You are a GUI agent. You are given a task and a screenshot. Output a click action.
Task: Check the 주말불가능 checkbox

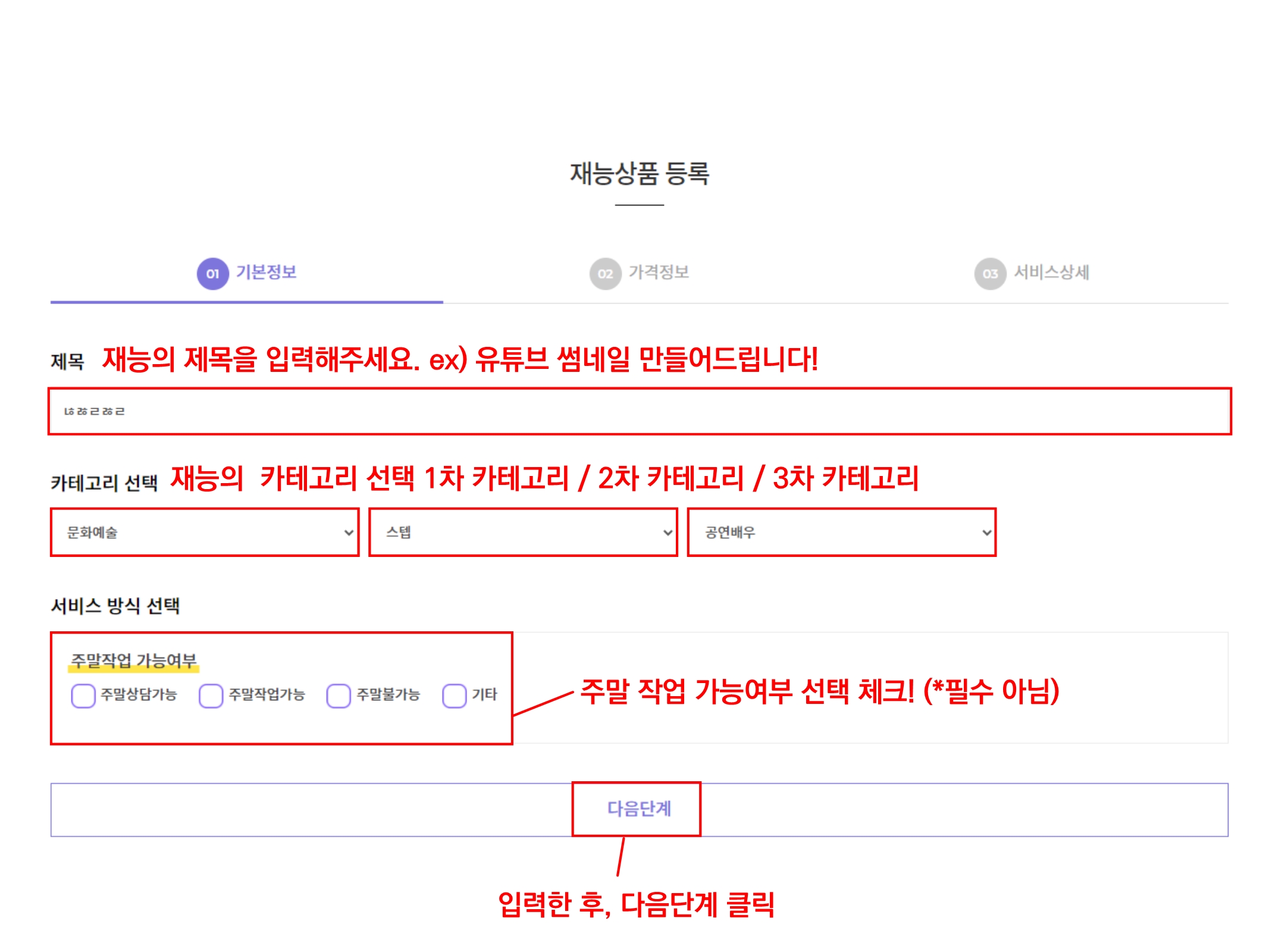click(339, 695)
